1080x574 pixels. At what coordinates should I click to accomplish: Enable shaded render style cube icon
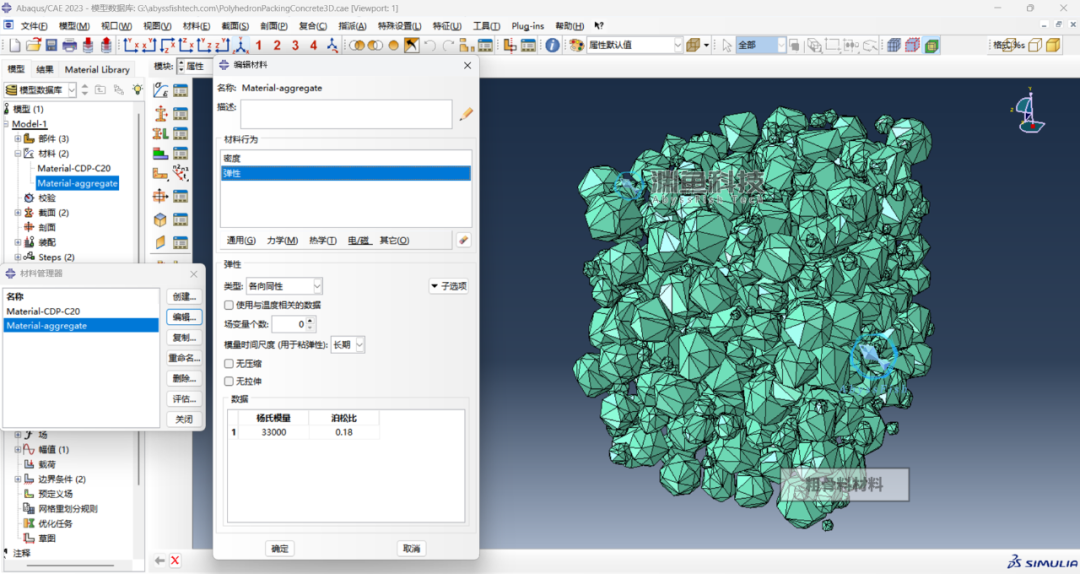point(1053,45)
